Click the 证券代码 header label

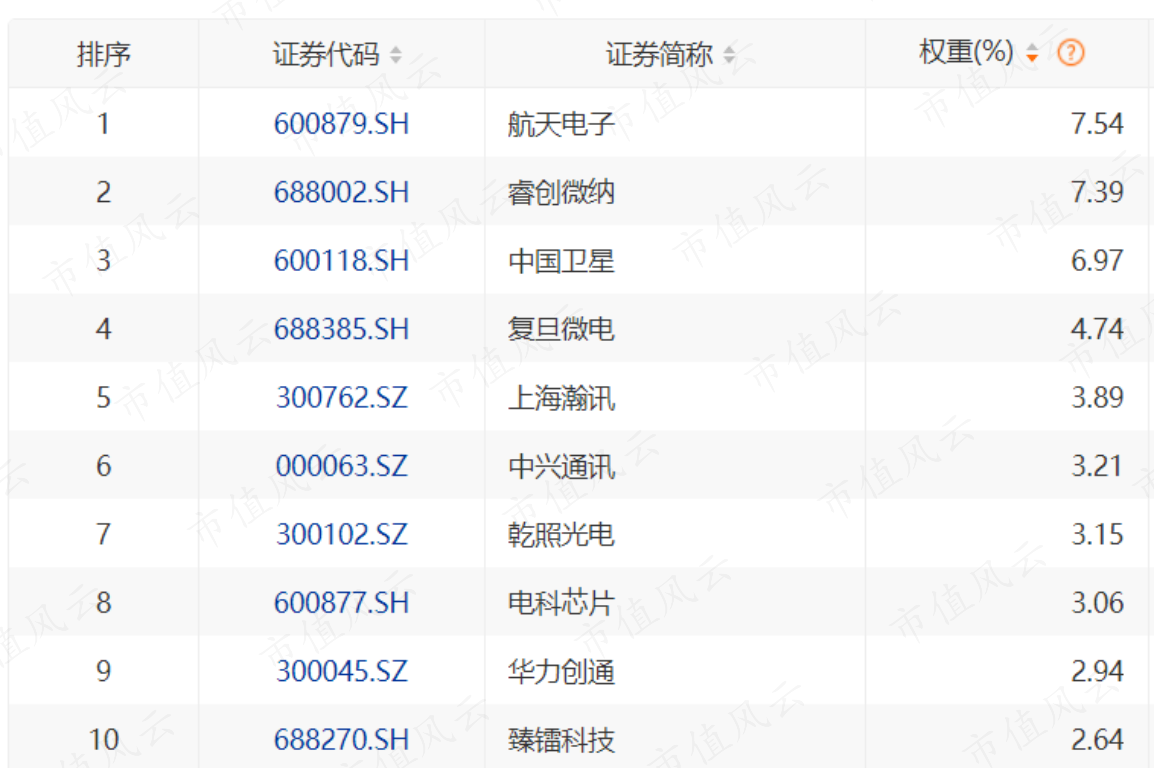326,54
